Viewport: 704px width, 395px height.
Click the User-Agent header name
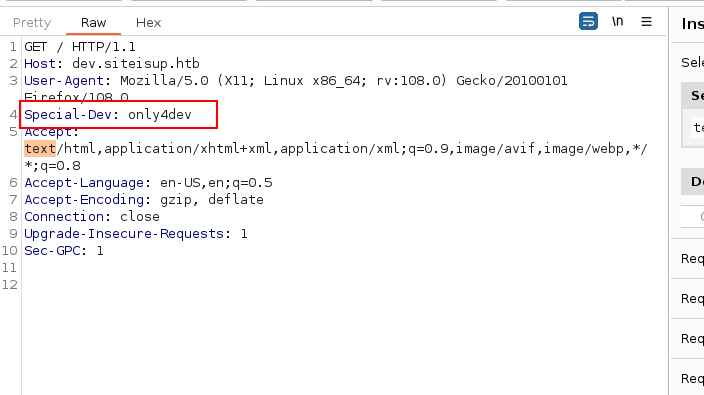tap(64, 81)
